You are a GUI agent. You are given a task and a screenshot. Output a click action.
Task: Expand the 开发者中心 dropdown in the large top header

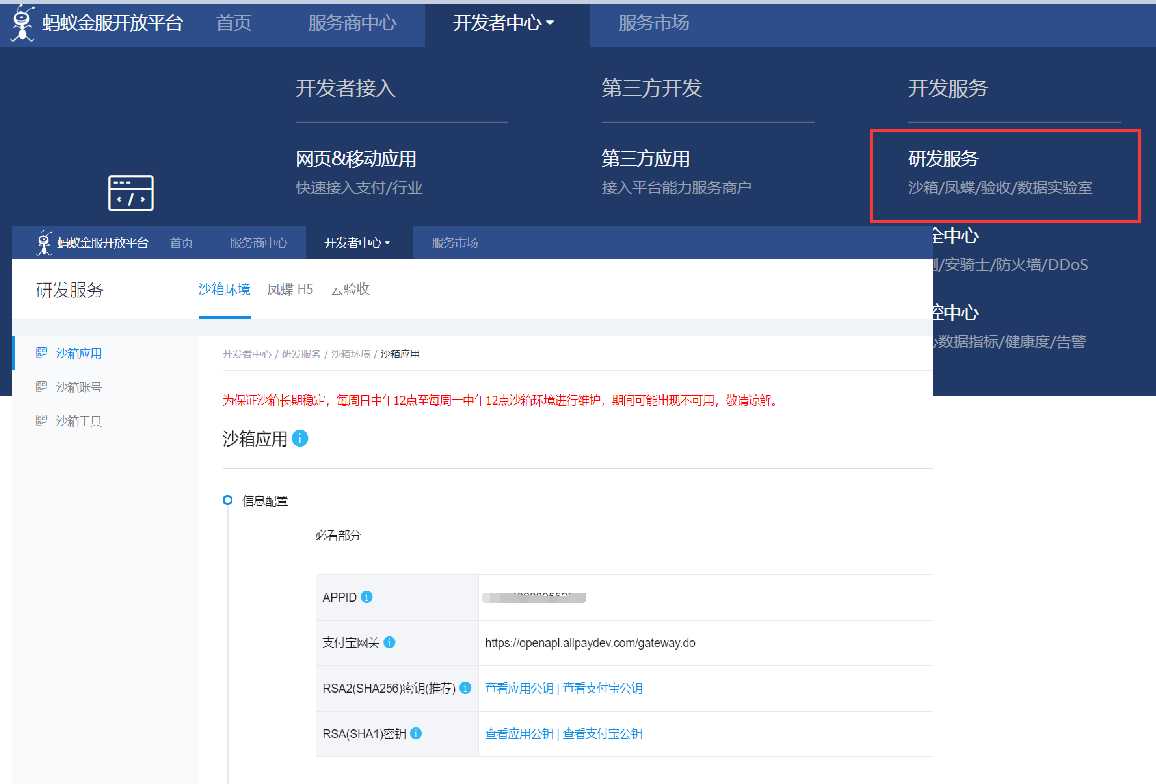504,24
